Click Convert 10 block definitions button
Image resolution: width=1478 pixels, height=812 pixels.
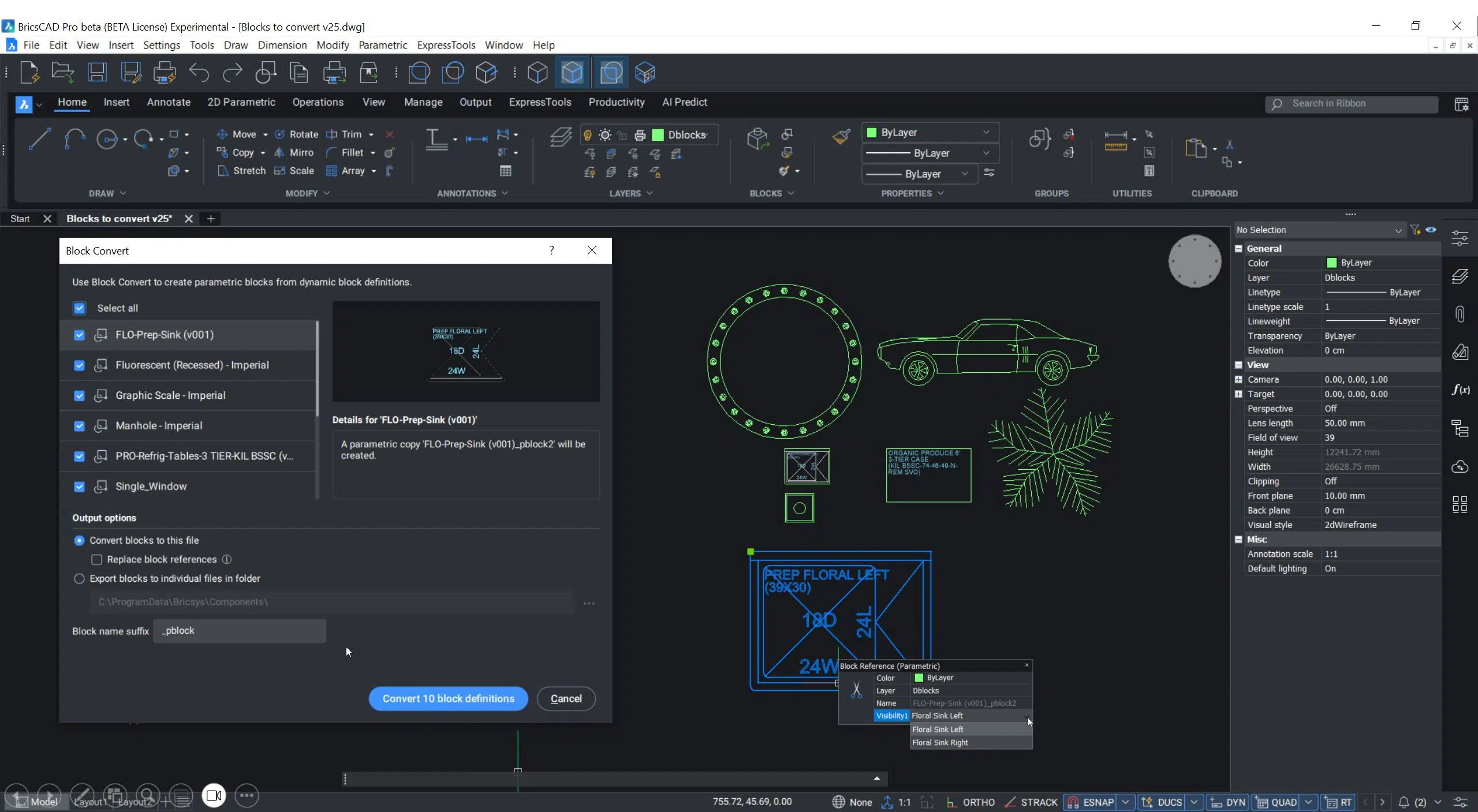pos(448,698)
